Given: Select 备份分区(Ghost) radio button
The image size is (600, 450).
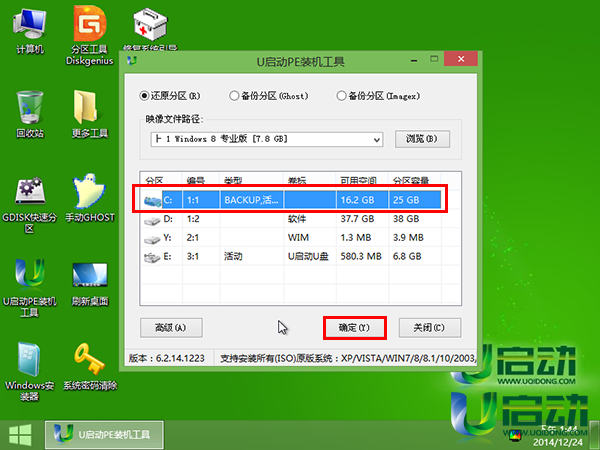Looking at the screenshot, I should coord(234,96).
